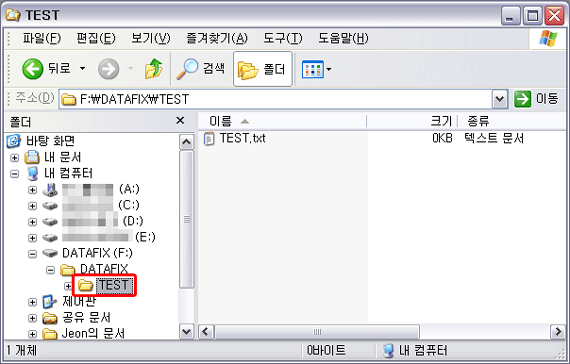This screenshot has height=364, width=570.
Task: Click the Forward arrow icon
Action: [108, 69]
